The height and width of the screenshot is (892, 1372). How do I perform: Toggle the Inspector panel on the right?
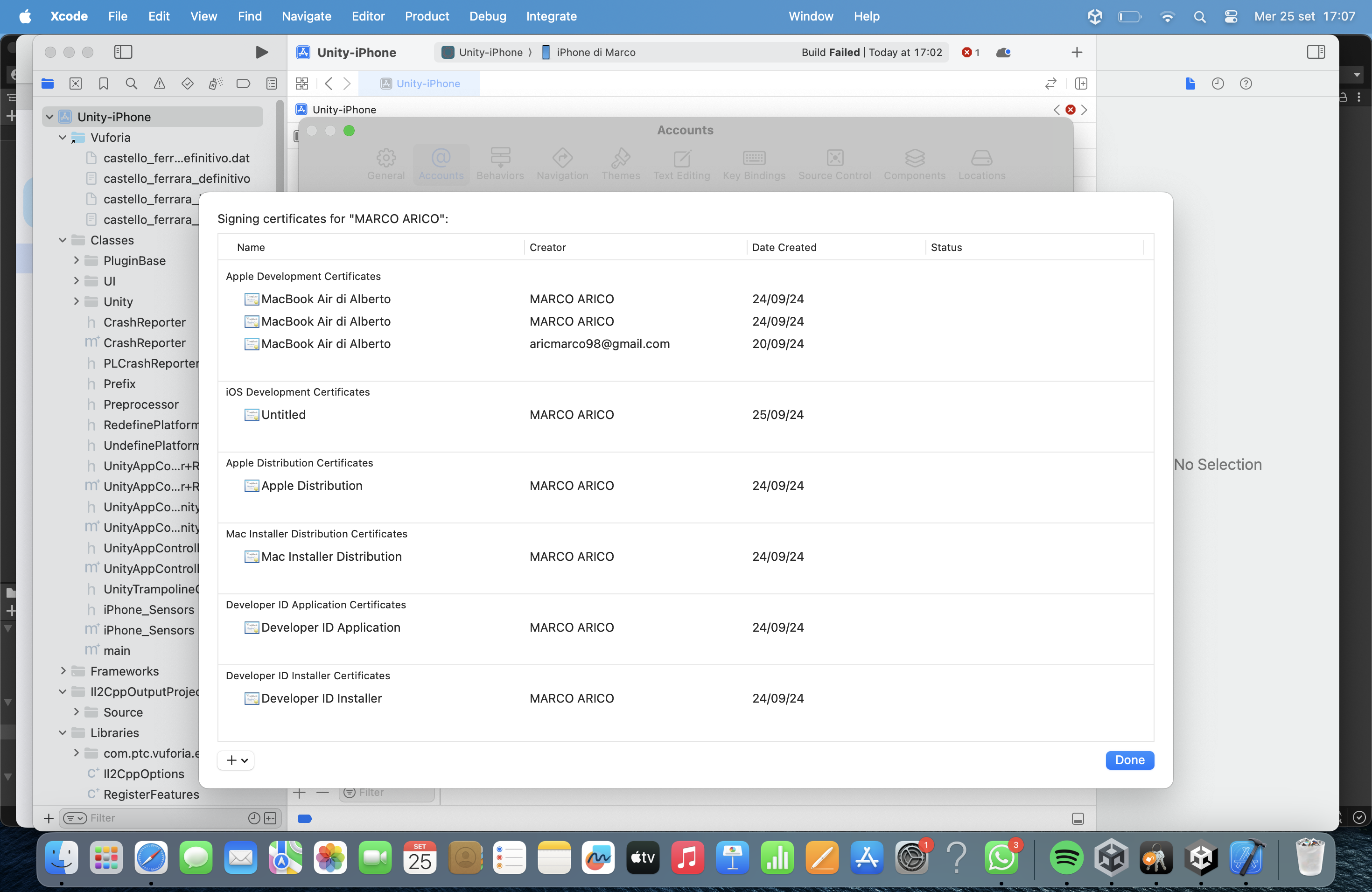[1316, 52]
